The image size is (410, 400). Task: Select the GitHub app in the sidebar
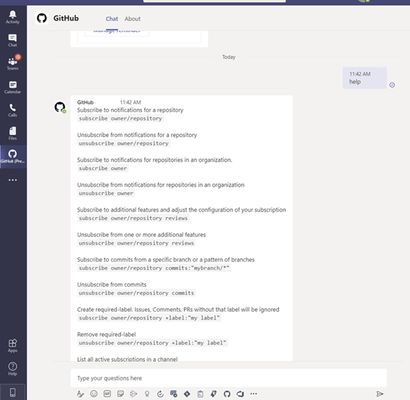click(x=13, y=156)
